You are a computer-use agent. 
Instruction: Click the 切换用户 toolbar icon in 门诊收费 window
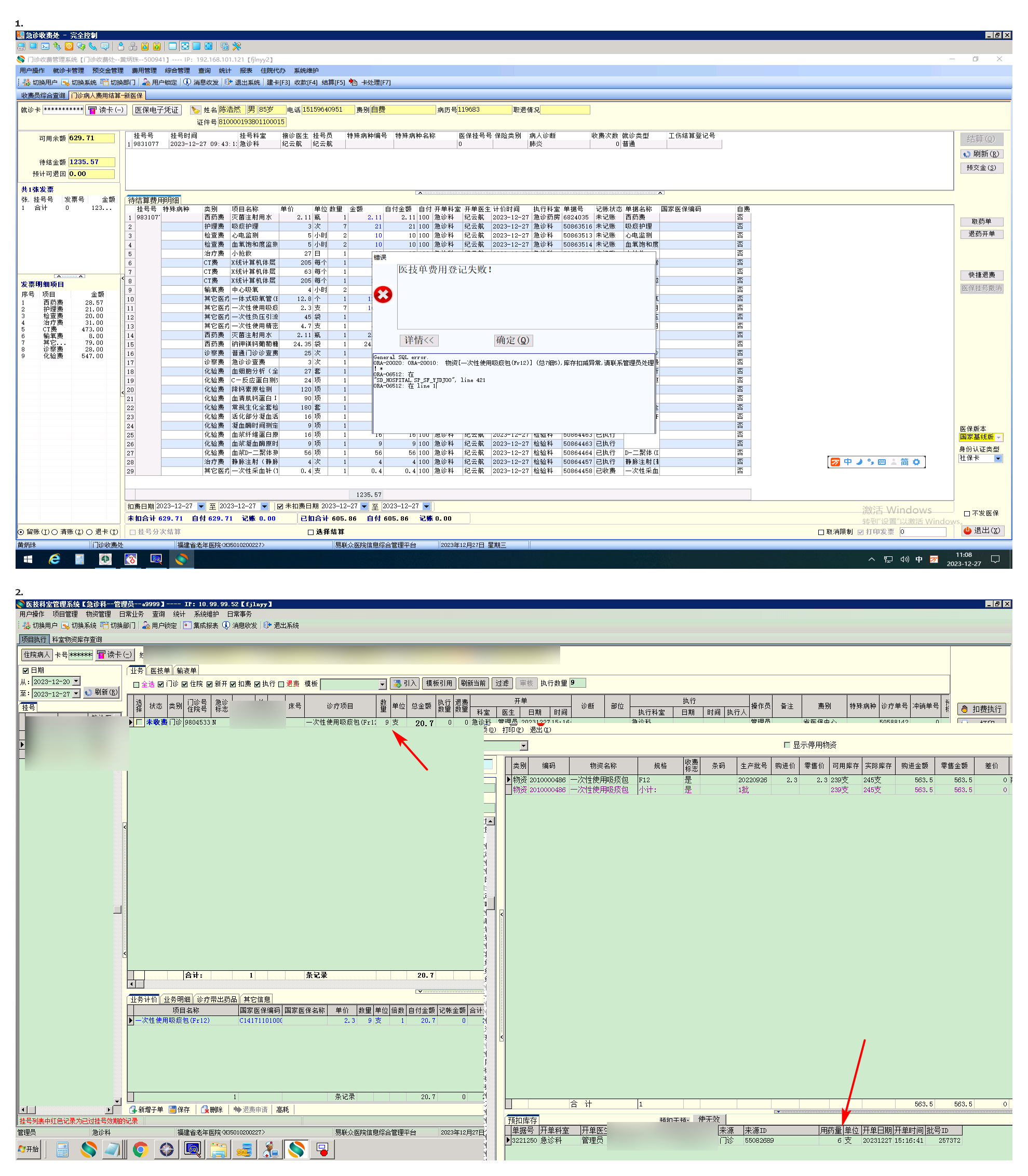click(26, 83)
